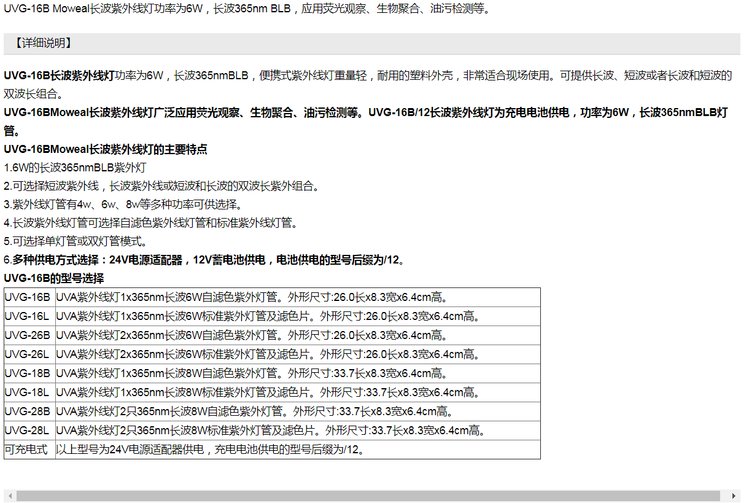Select the UVG-28L model cell in table
Screen dimensions: 749x503
pos(27,430)
